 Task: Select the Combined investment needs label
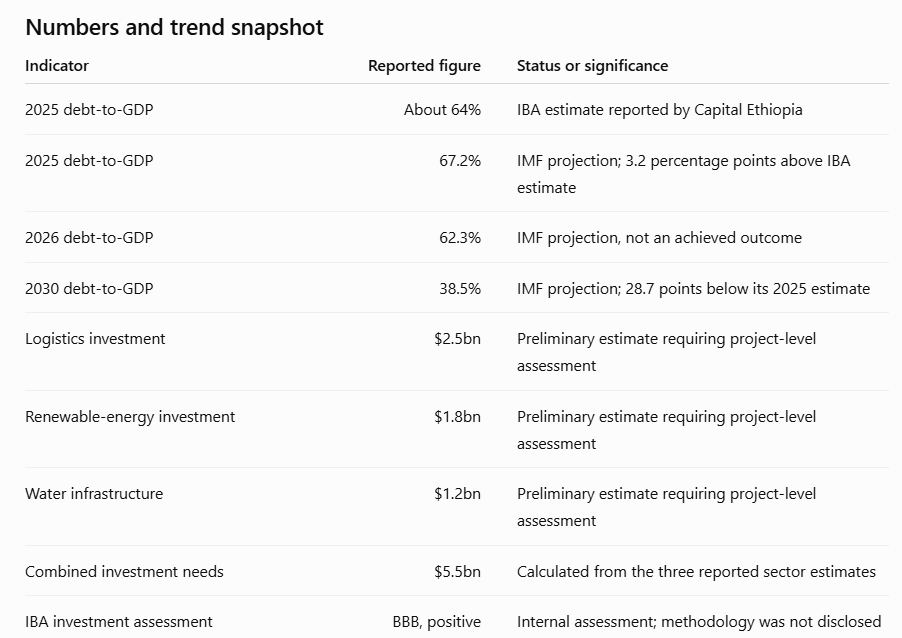124,571
